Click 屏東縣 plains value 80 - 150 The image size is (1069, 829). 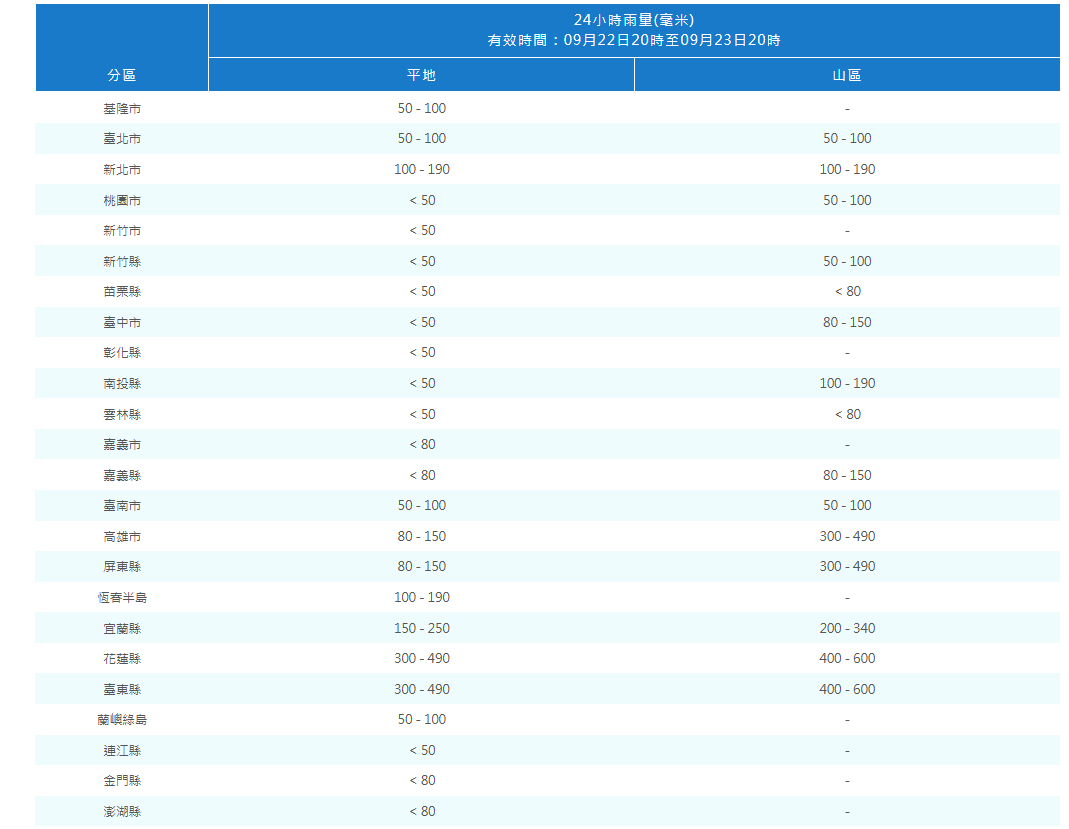coord(421,567)
